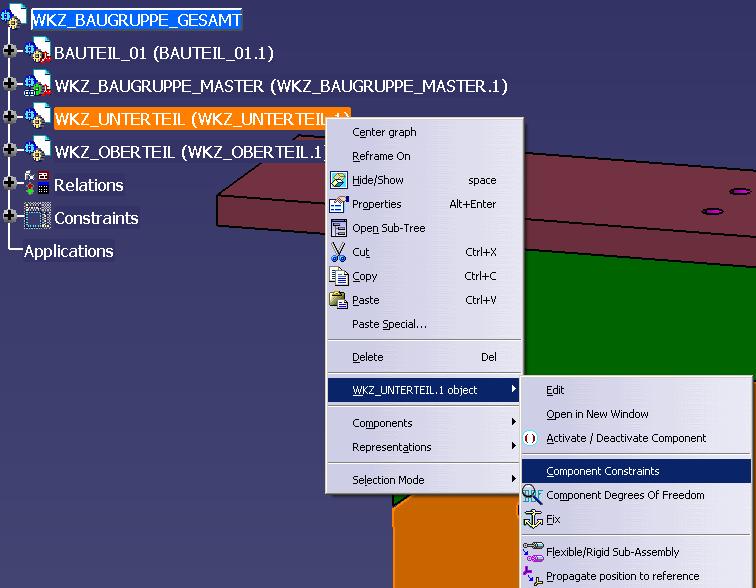
Task: Select Propagate position to reference entry
Action: point(636,576)
